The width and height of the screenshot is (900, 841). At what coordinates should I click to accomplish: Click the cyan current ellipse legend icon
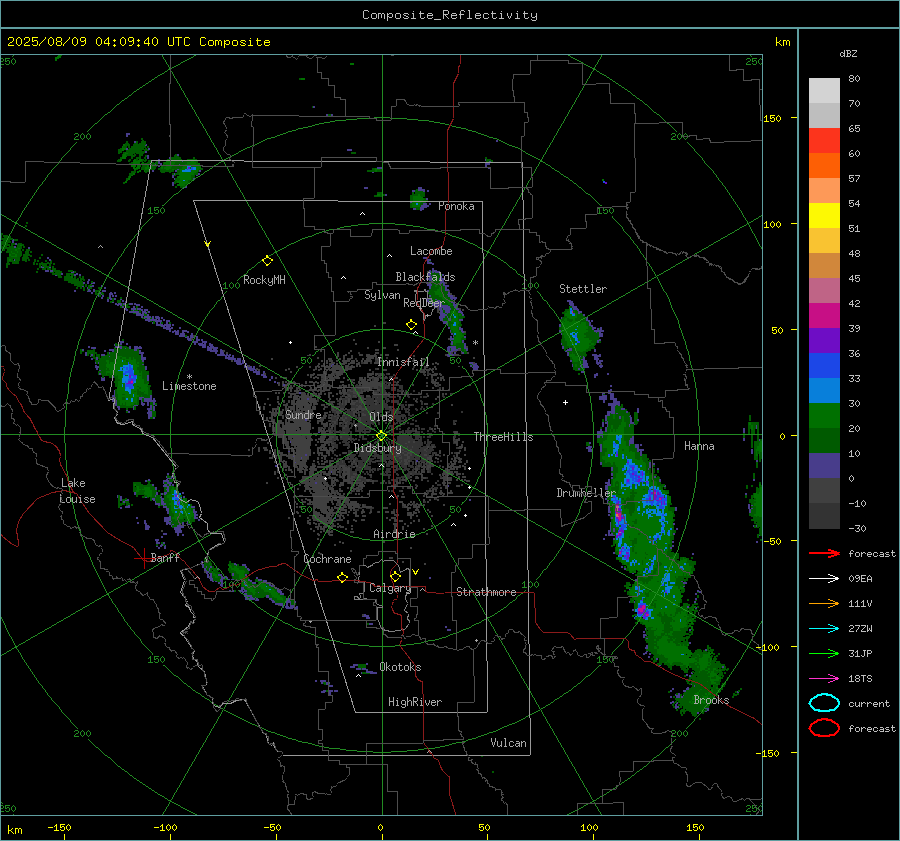point(824,703)
